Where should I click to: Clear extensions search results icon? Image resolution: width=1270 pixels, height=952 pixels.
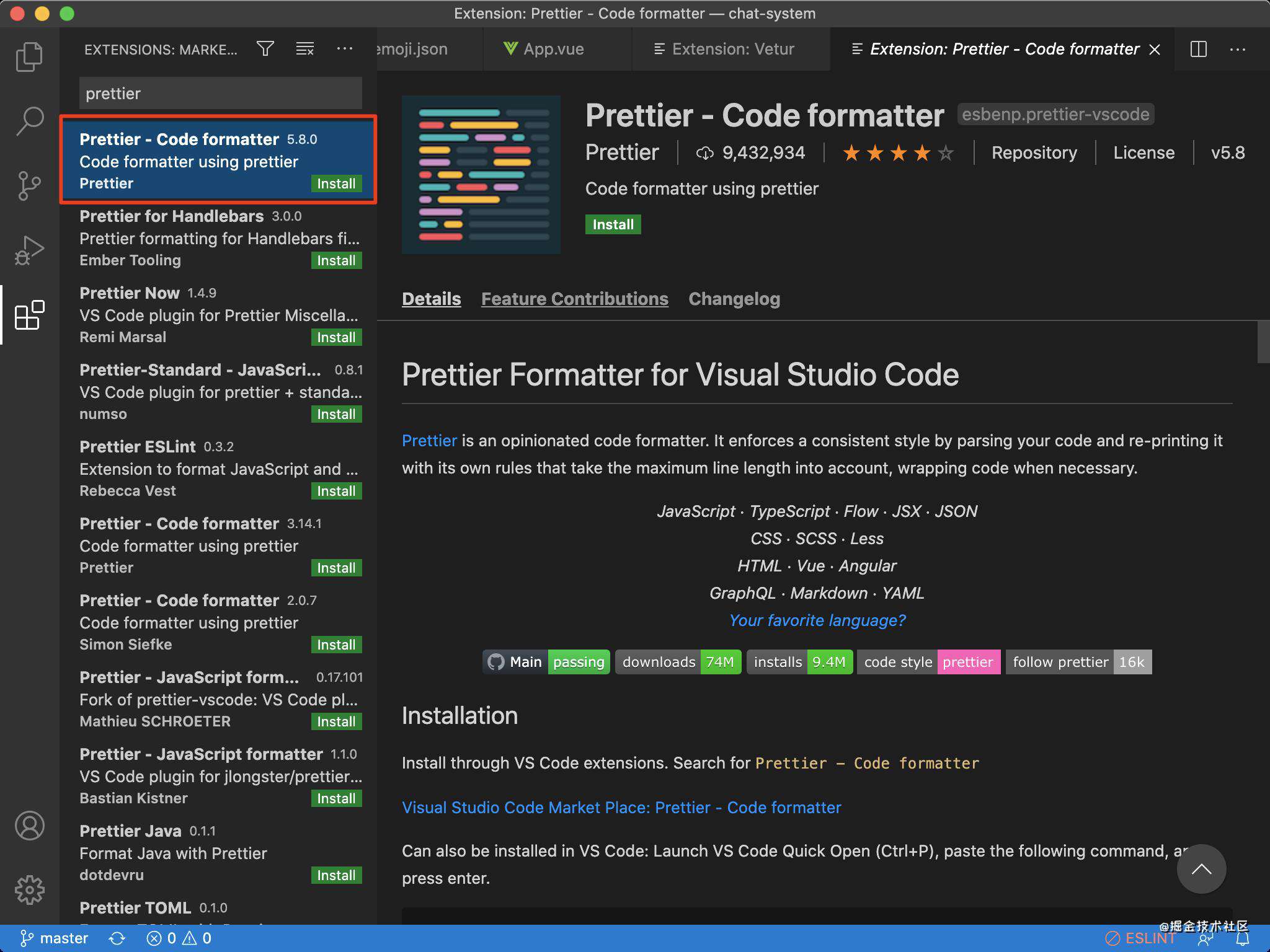pyautogui.click(x=304, y=49)
